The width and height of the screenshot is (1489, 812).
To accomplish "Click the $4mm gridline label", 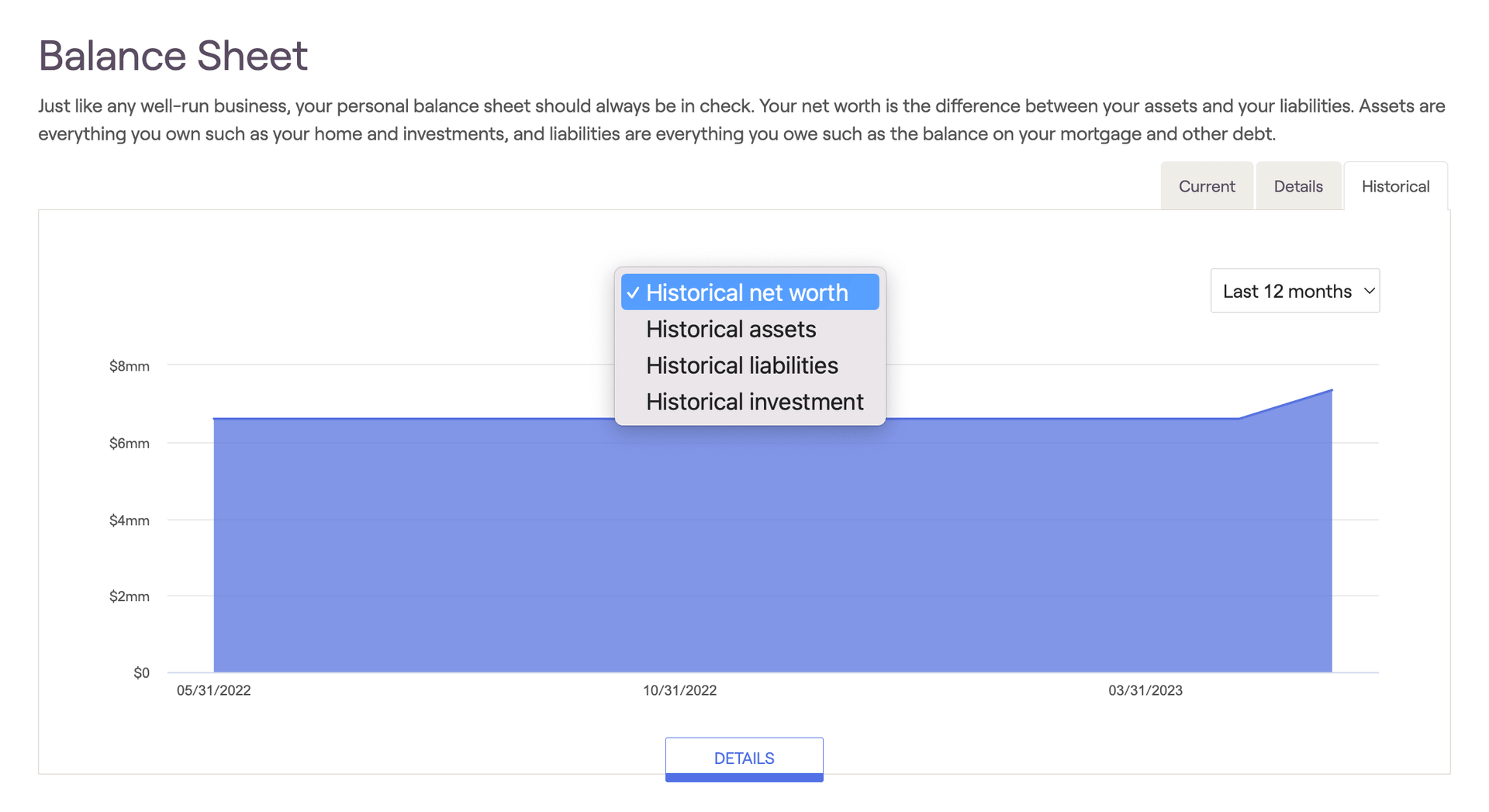I will [x=130, y=520].
